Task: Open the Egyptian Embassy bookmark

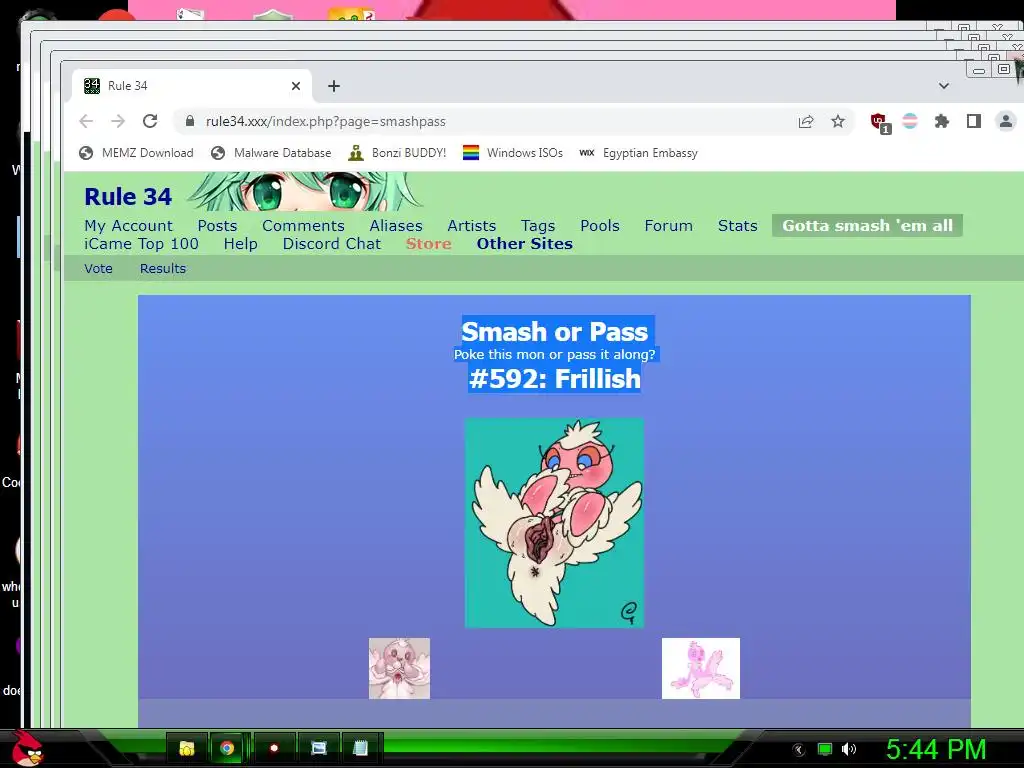Action: [639, 153]
